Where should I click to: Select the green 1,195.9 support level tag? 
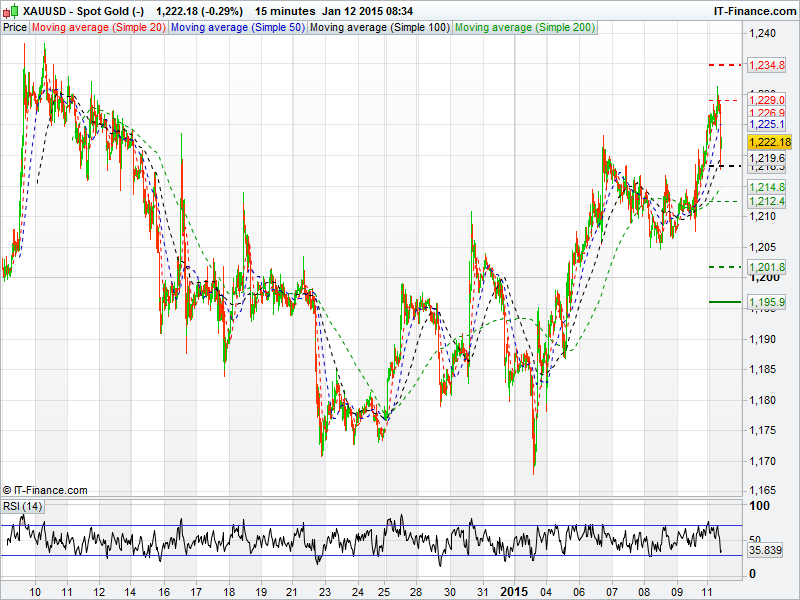767,302
